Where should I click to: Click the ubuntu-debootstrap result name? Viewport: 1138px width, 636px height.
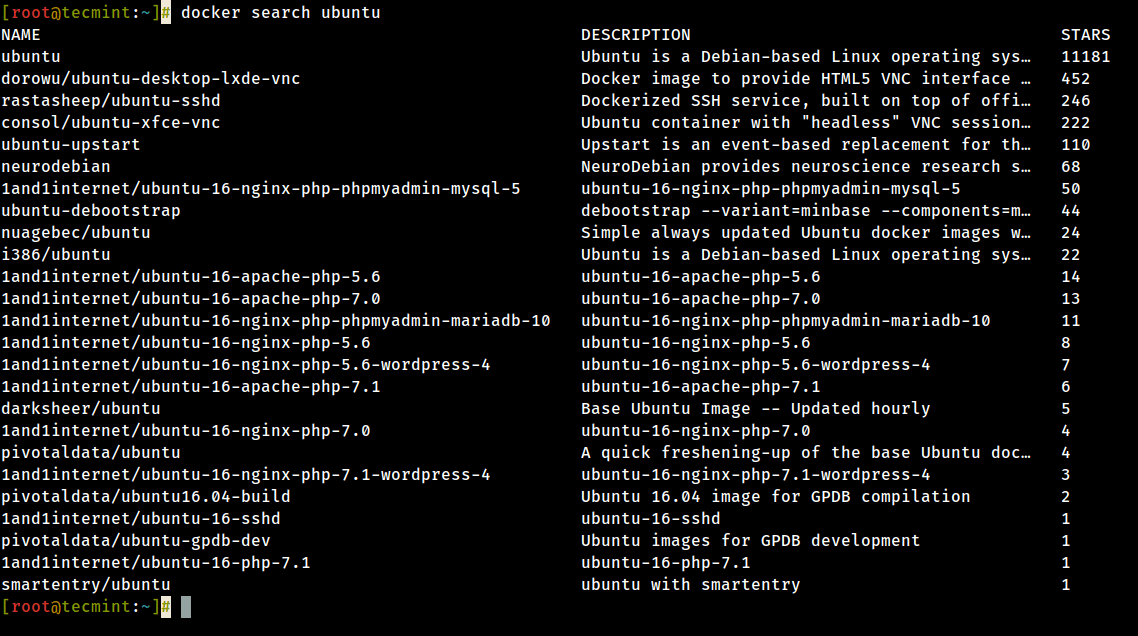point(90,211)
